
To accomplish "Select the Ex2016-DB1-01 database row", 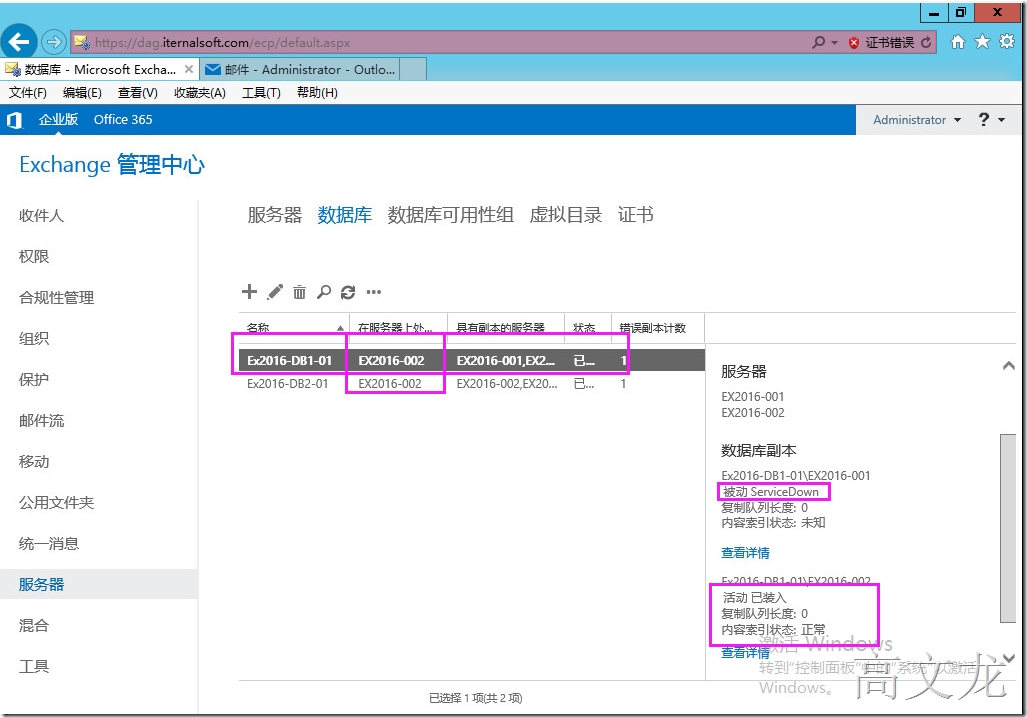I will (472, 360).
